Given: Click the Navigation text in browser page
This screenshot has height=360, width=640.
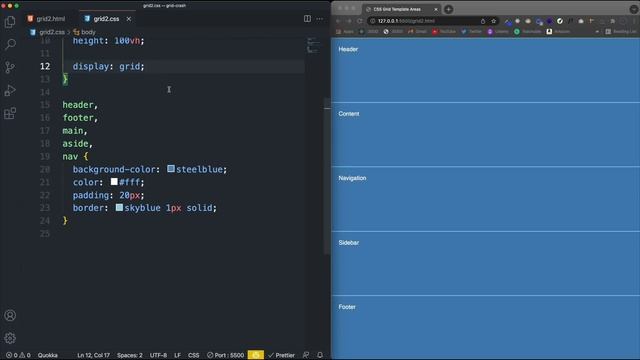Looking at the screenshot, I should (x=352, y=178).
